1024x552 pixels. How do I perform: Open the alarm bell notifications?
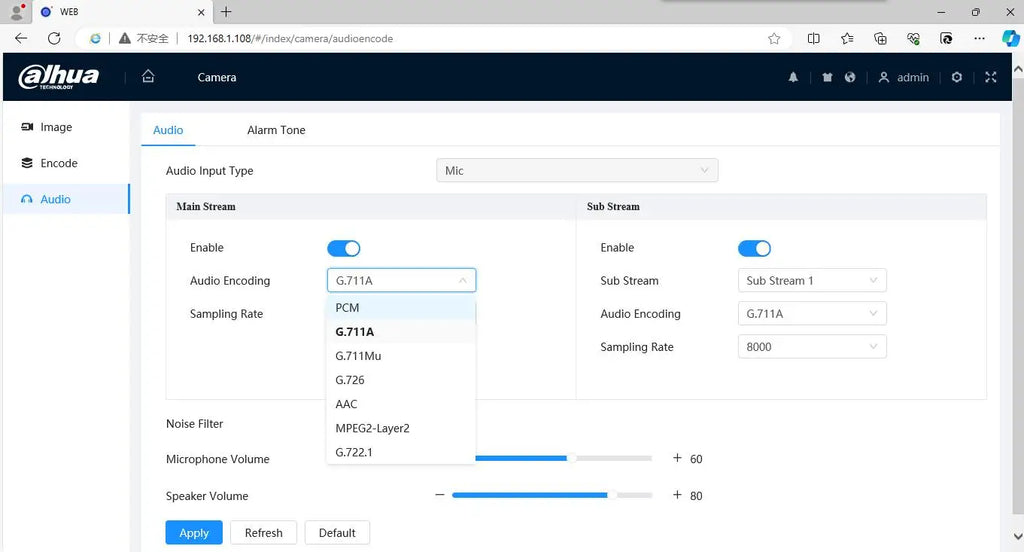tap(793, 77)
